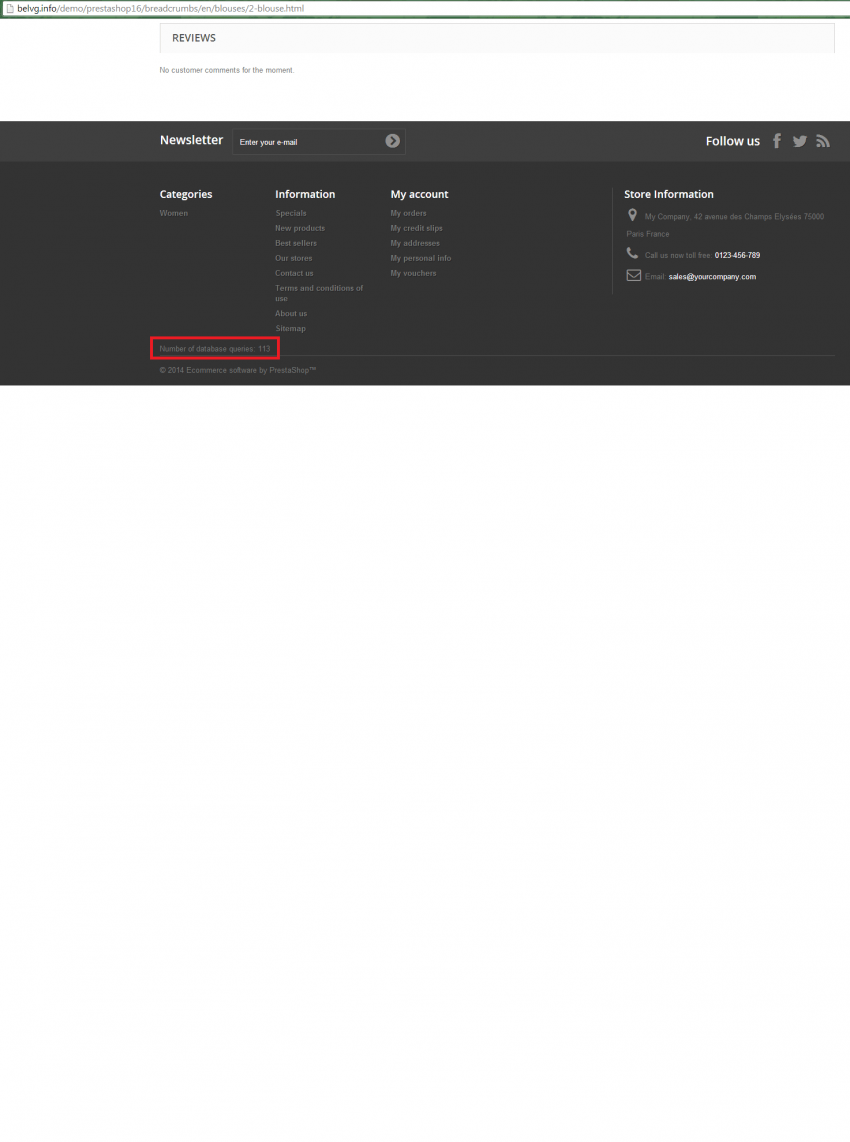Open New products link
Image resolution: width=850 pixels, height=1142 pixels.
[300, 228]
